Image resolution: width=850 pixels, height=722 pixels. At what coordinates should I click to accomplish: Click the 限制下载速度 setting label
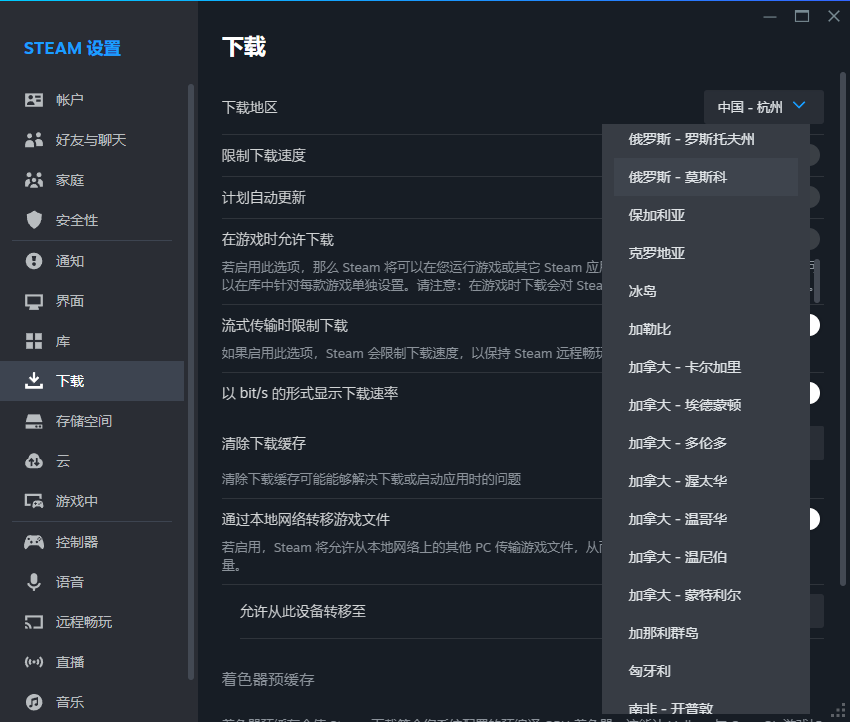[x=263, y=156]
